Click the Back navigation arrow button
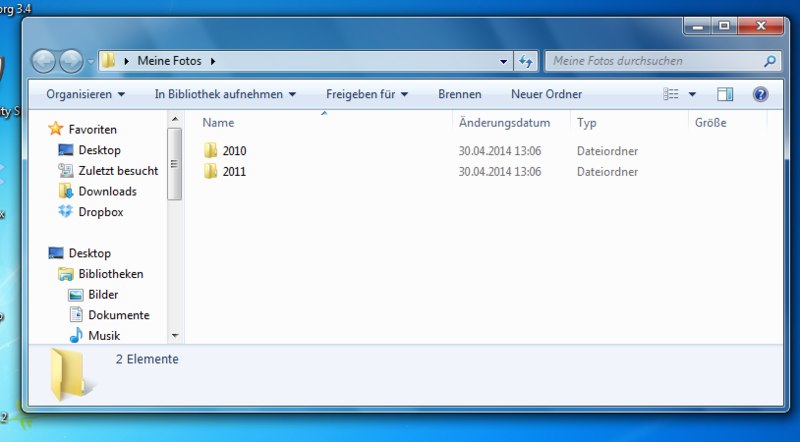 45,61
